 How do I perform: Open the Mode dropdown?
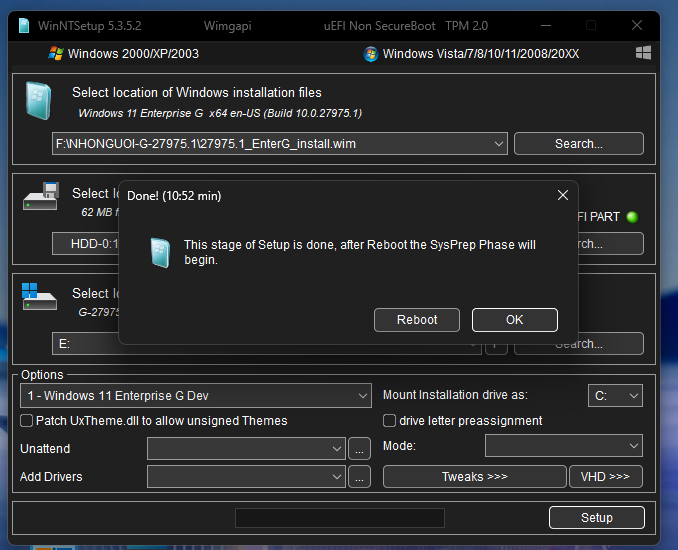564,446
